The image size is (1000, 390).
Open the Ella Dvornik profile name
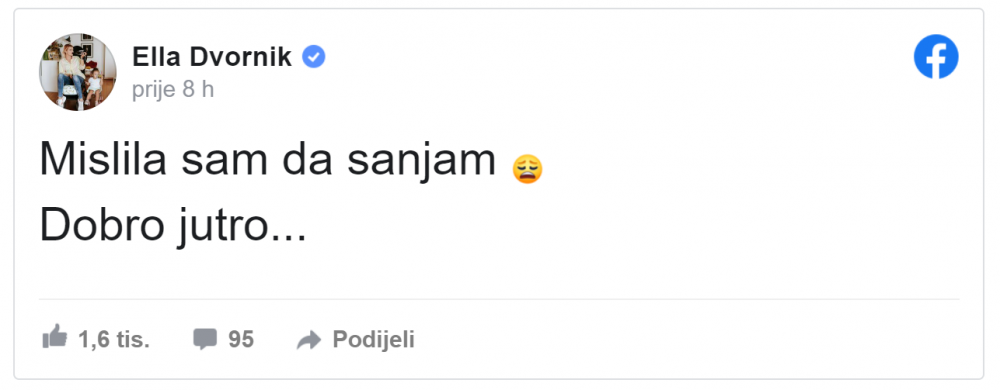(x=212, y=57)
